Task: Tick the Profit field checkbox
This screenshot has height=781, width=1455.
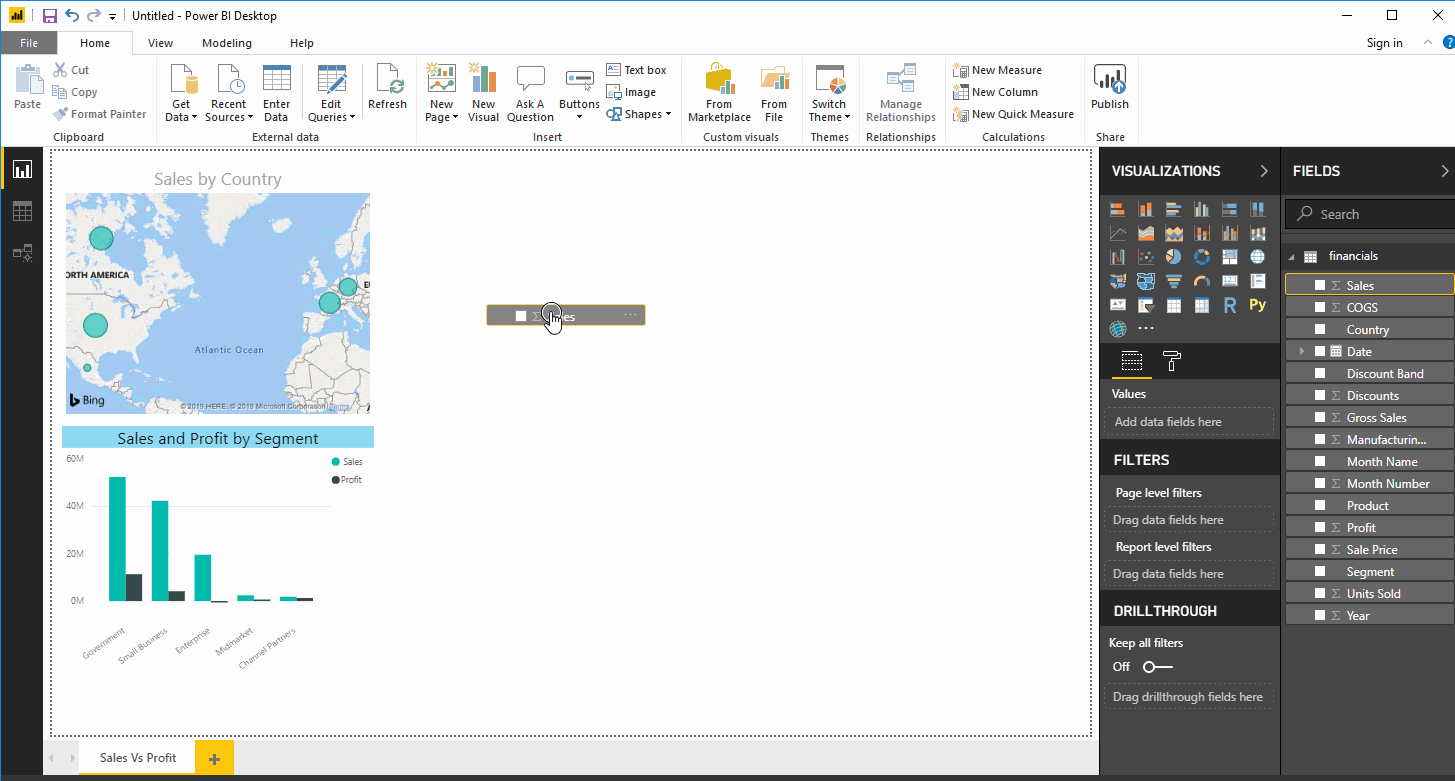Action: [1320, 528]
